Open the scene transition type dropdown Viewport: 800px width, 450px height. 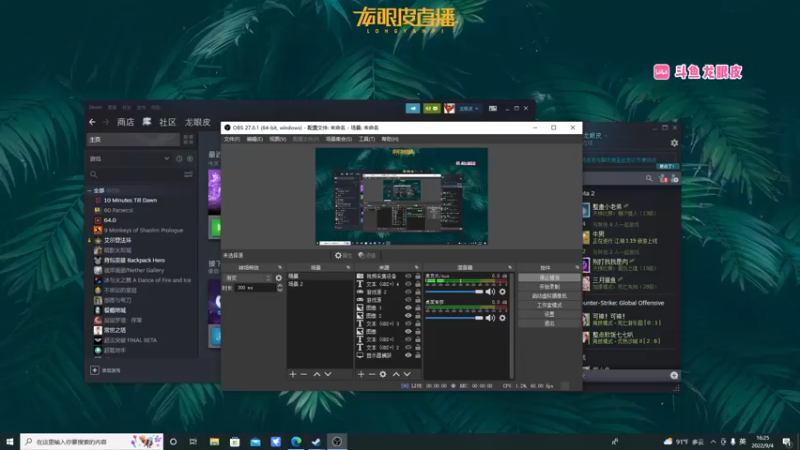pyautogui.click(x=248, y=278)
